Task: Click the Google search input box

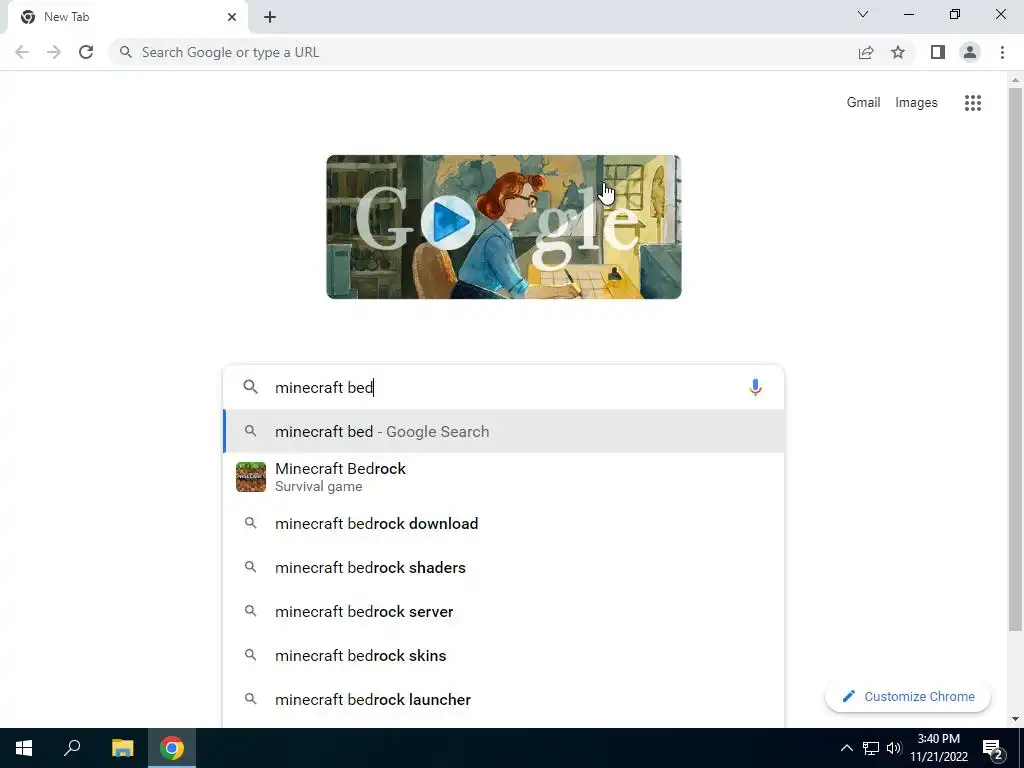Action: pyautogui.click(x=503, y=387)
